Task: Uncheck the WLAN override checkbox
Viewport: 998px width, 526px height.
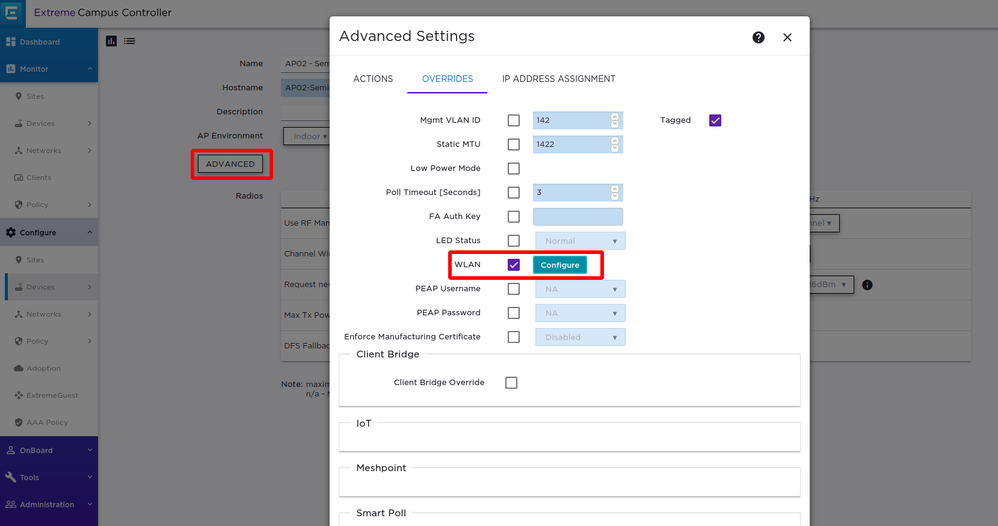Action: tap(514, 265)
